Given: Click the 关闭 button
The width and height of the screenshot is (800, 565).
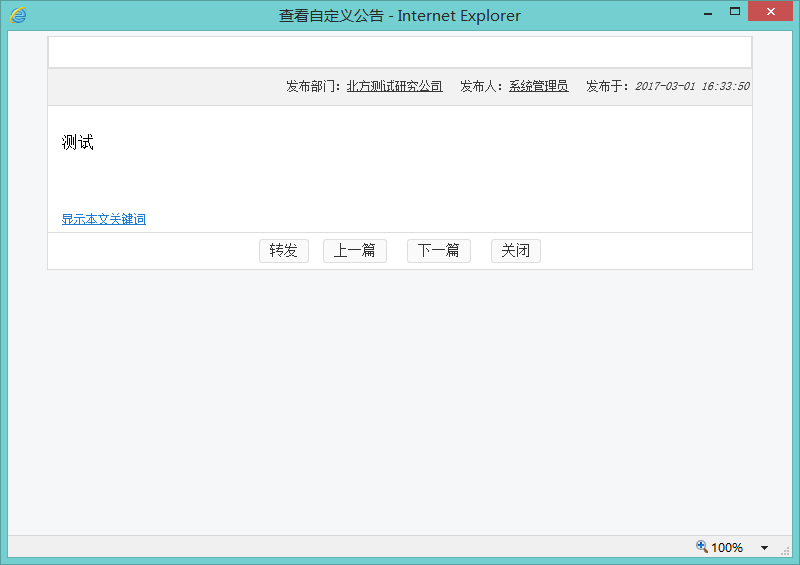Looking at the screenshot, I should [x=516, y=251].
